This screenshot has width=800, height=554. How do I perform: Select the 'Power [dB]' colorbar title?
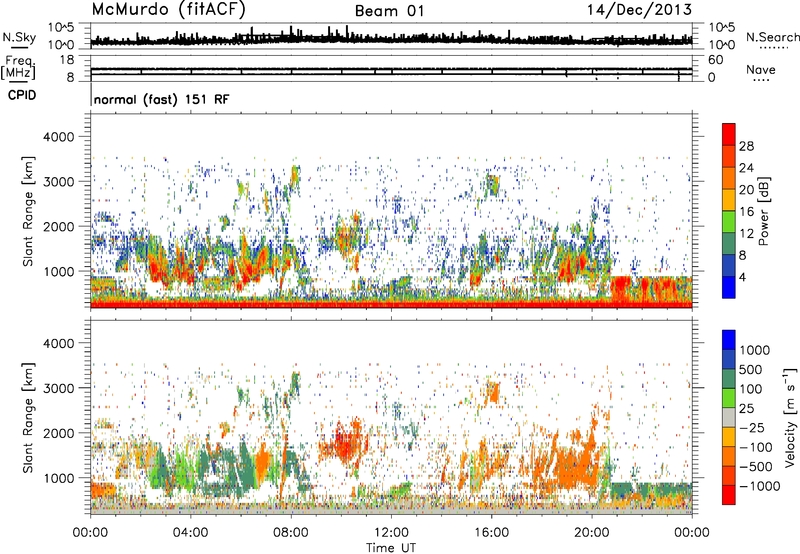764,211
